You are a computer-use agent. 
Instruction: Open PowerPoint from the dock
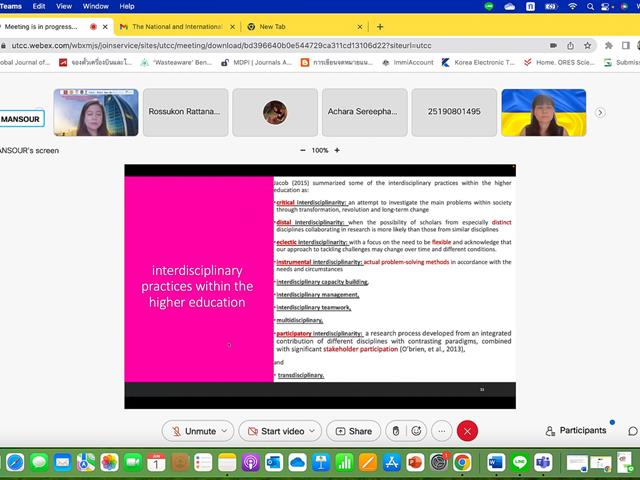[x=415, y=462]
